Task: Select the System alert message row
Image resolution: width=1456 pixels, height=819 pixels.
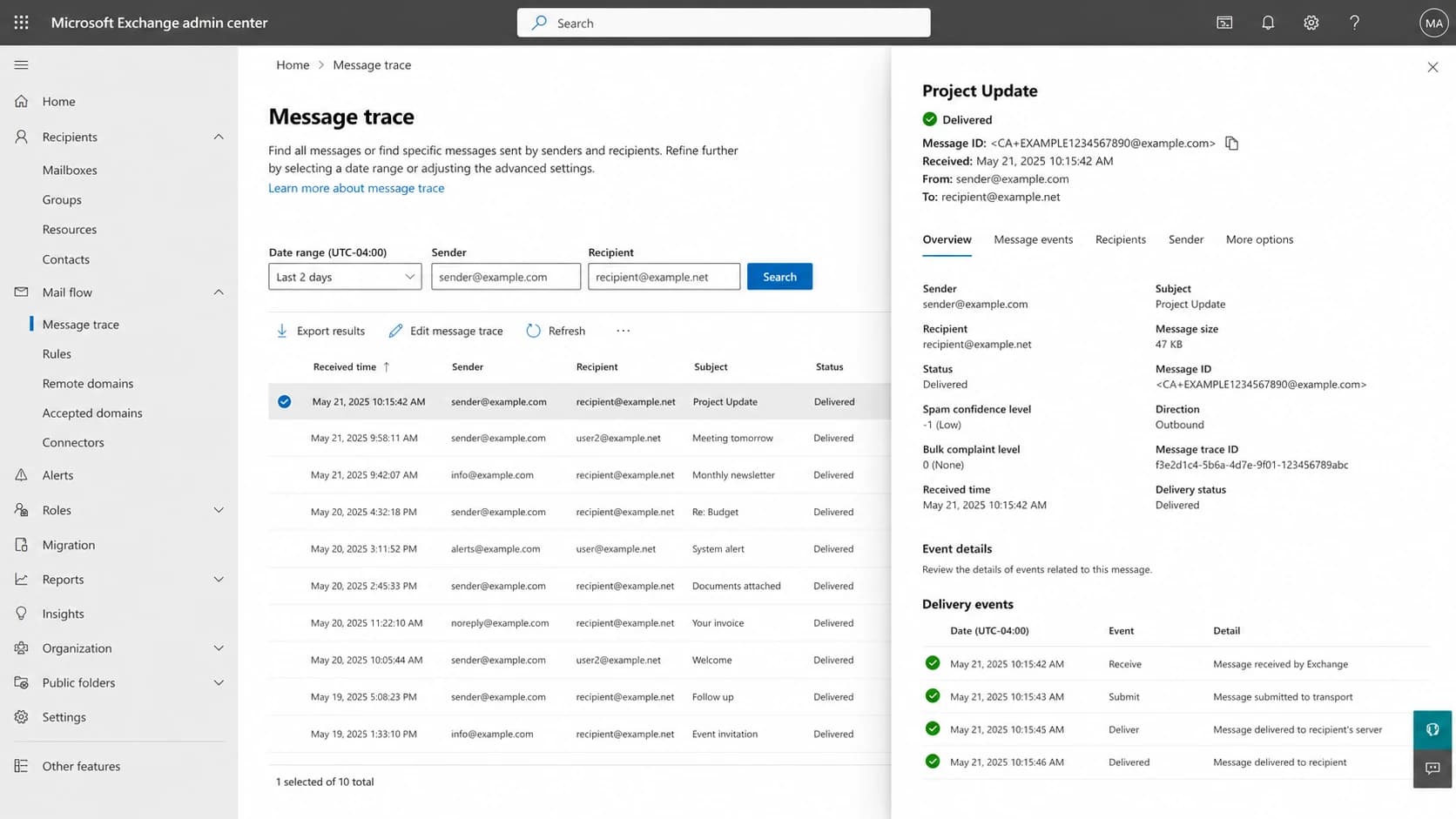Action: coord(579,549)
